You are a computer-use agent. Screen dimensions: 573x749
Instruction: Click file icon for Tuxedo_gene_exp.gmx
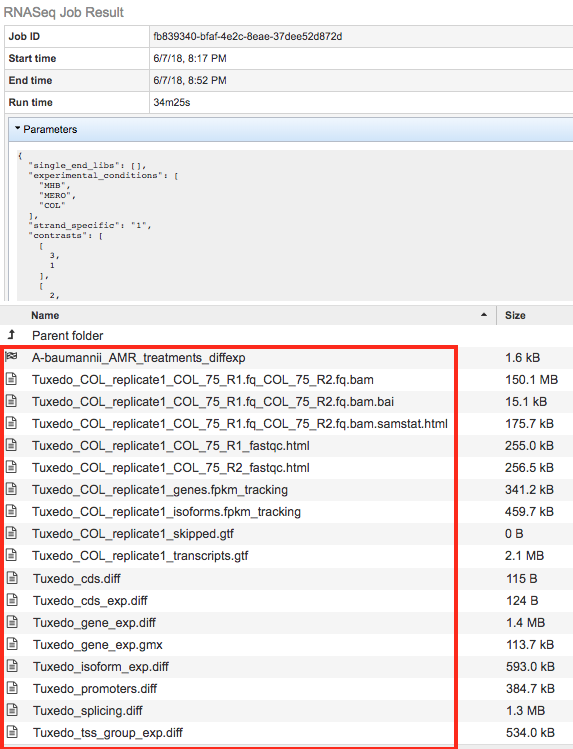click(x=12, y=644)
